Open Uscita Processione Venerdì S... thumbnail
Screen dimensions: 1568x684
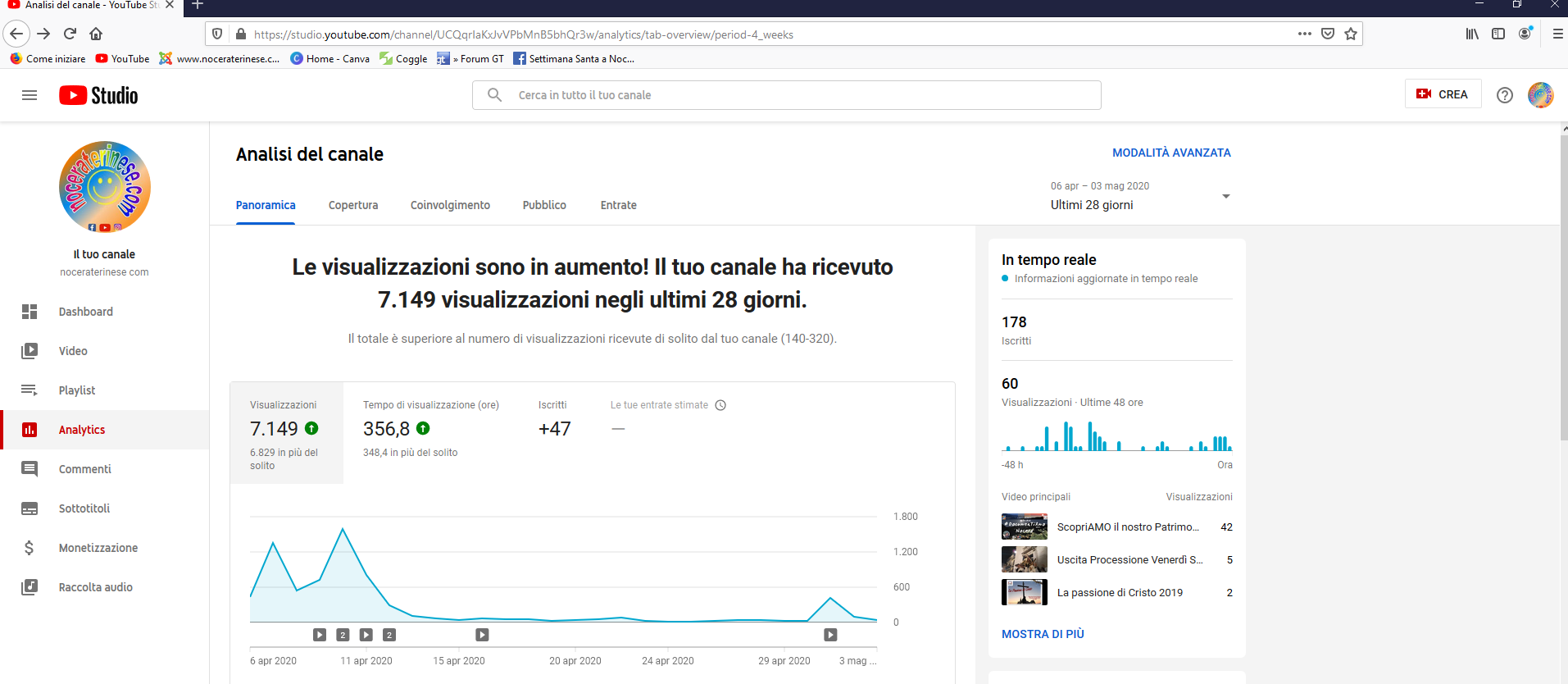1025,559
